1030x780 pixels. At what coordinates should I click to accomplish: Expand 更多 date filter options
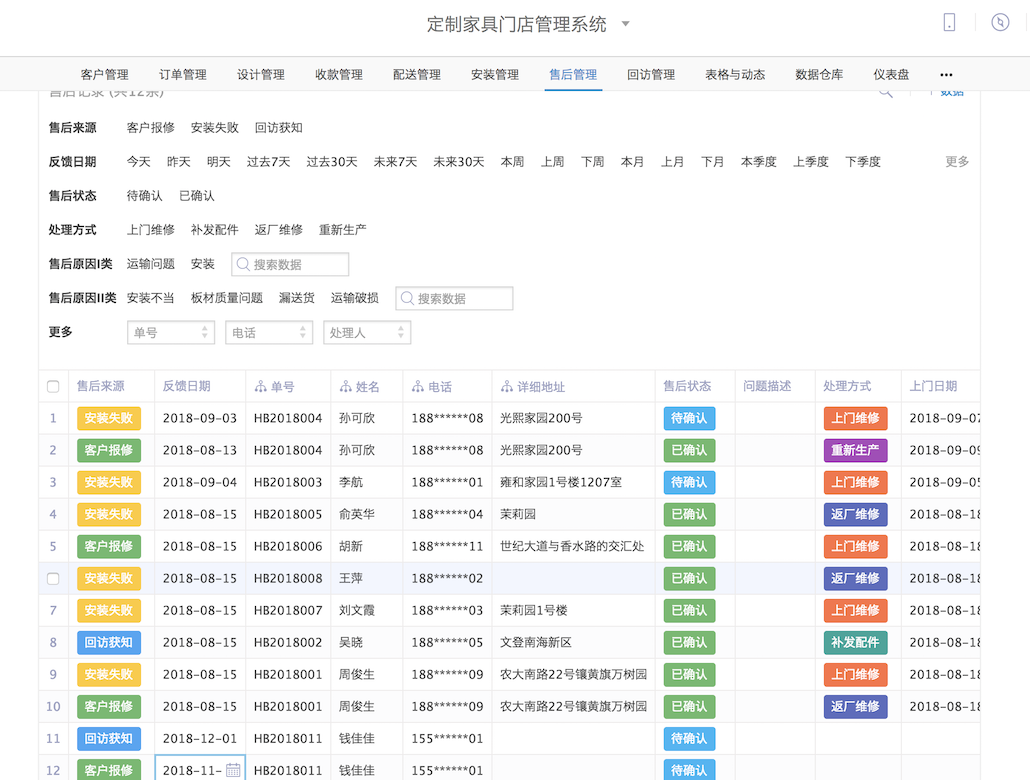pos(956,162)
